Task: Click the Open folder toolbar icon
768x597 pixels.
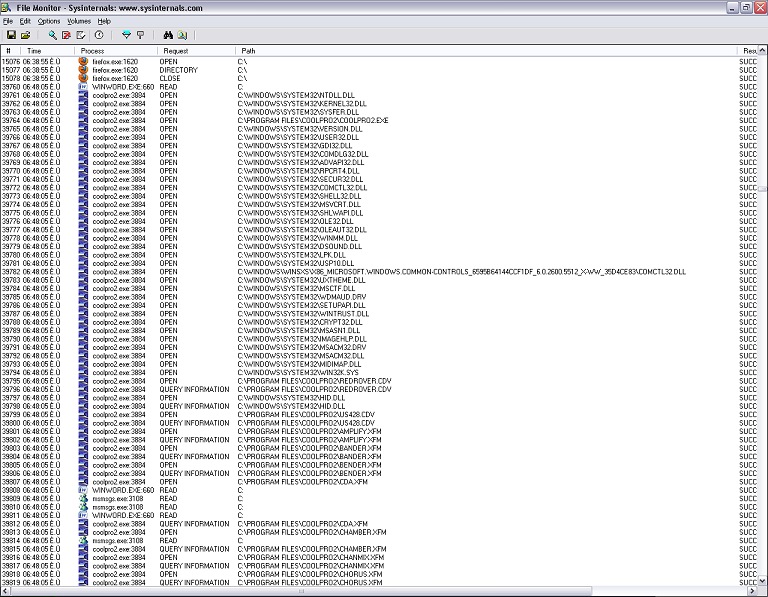Action: (x=25, y=35)
